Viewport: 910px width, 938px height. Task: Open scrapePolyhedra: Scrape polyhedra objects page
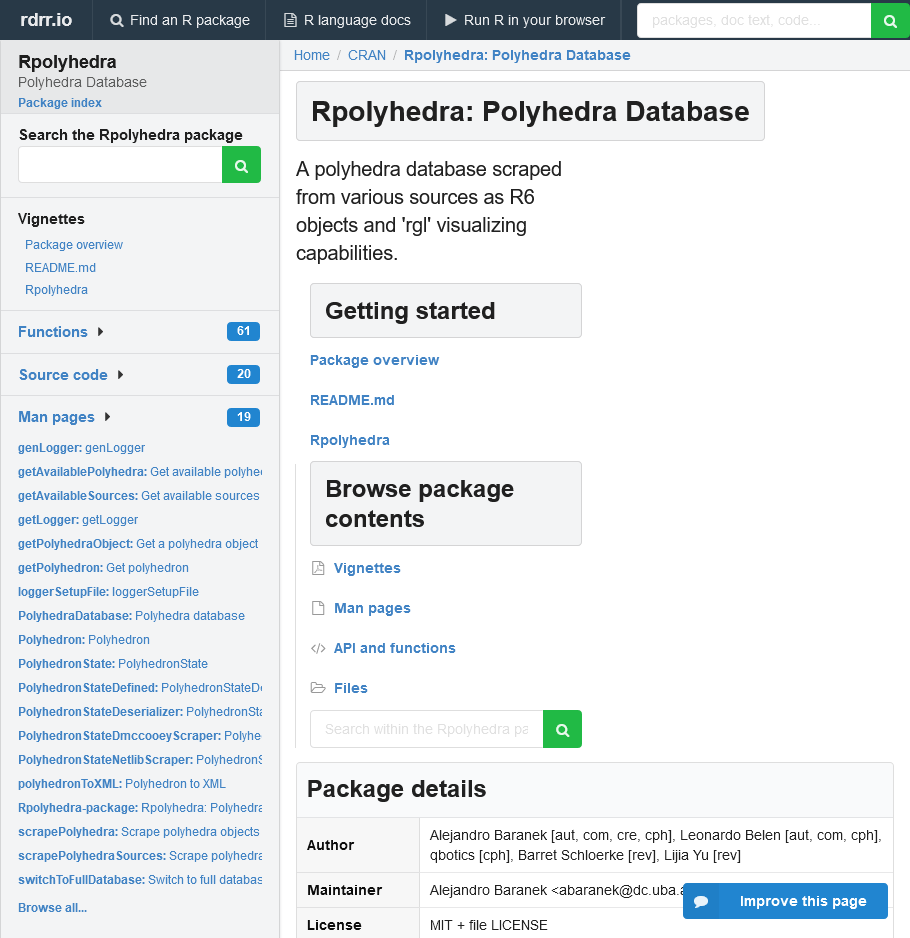tap(139, 832)
